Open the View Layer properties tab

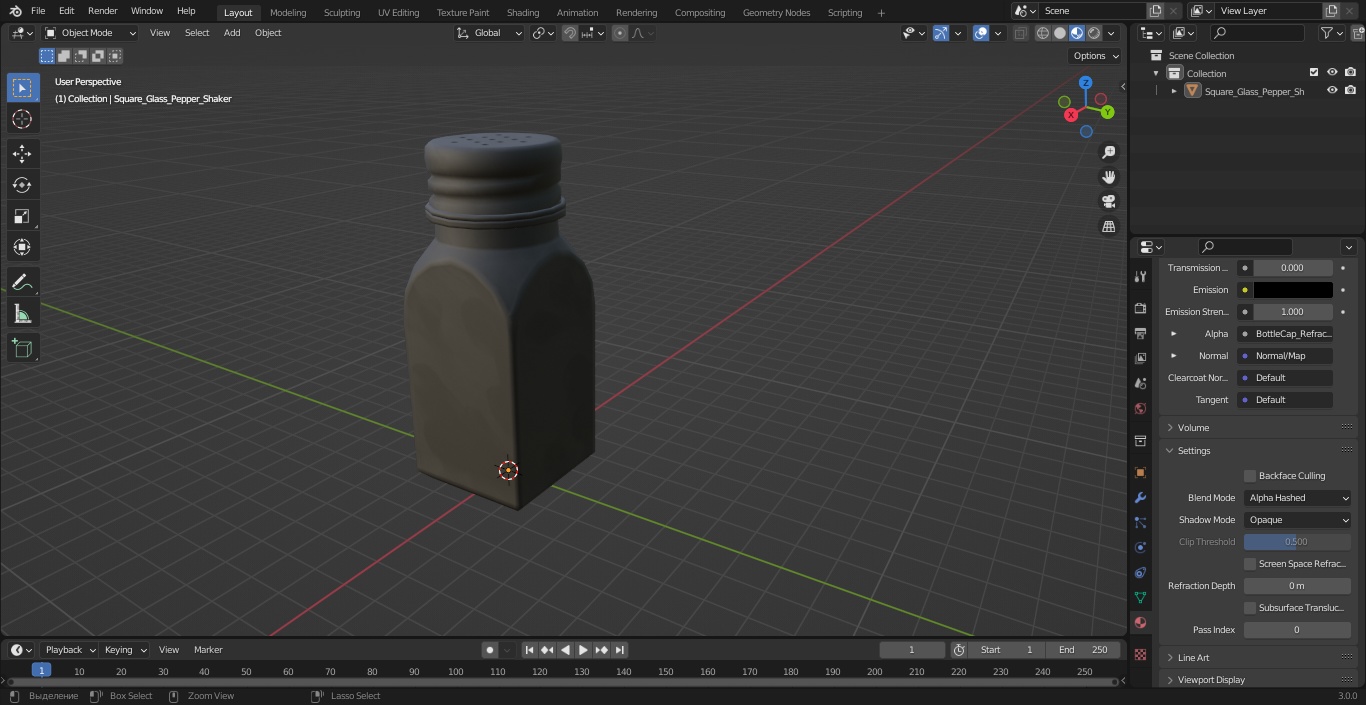[1140, 358]
